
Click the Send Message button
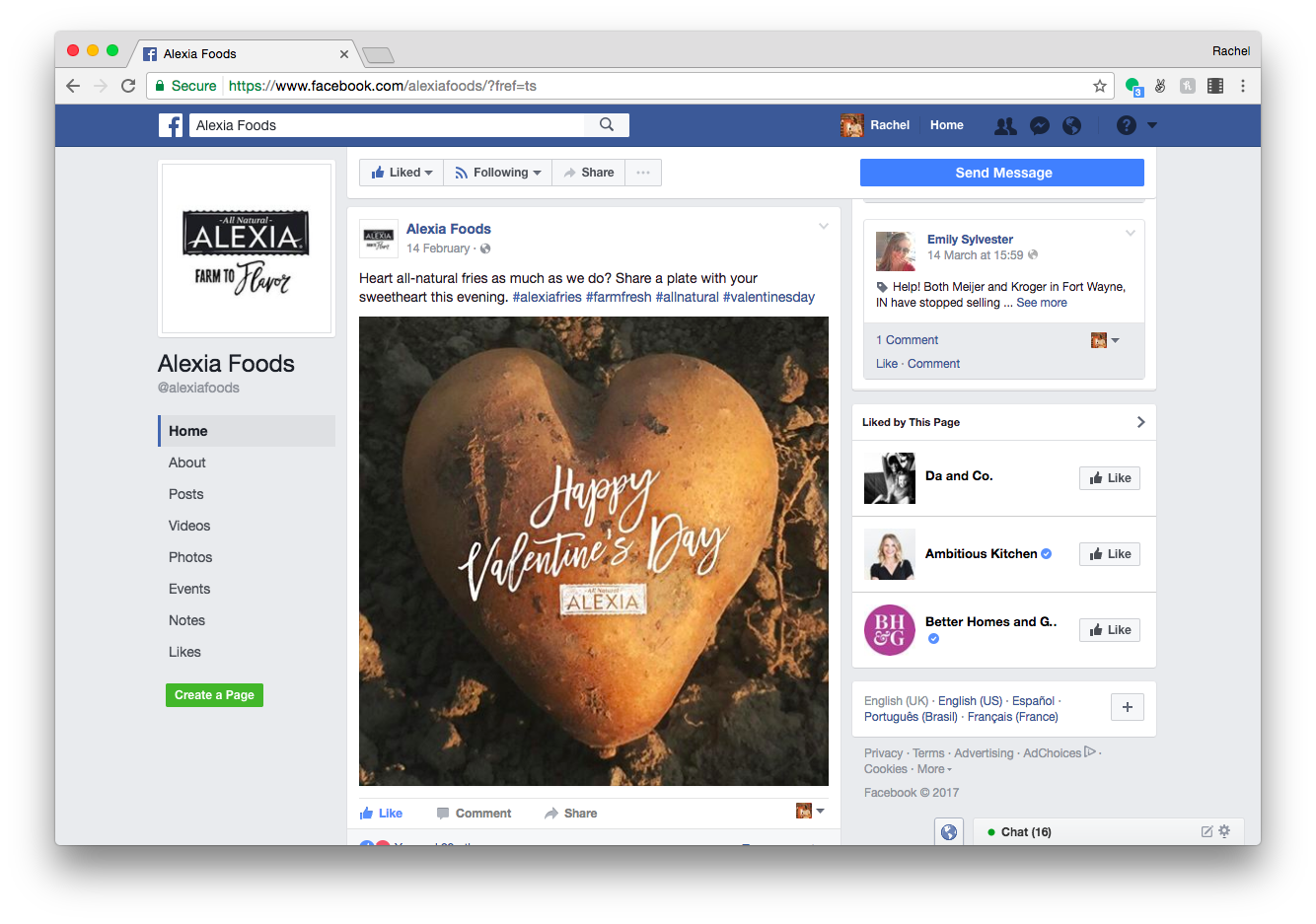[1002, 173]
